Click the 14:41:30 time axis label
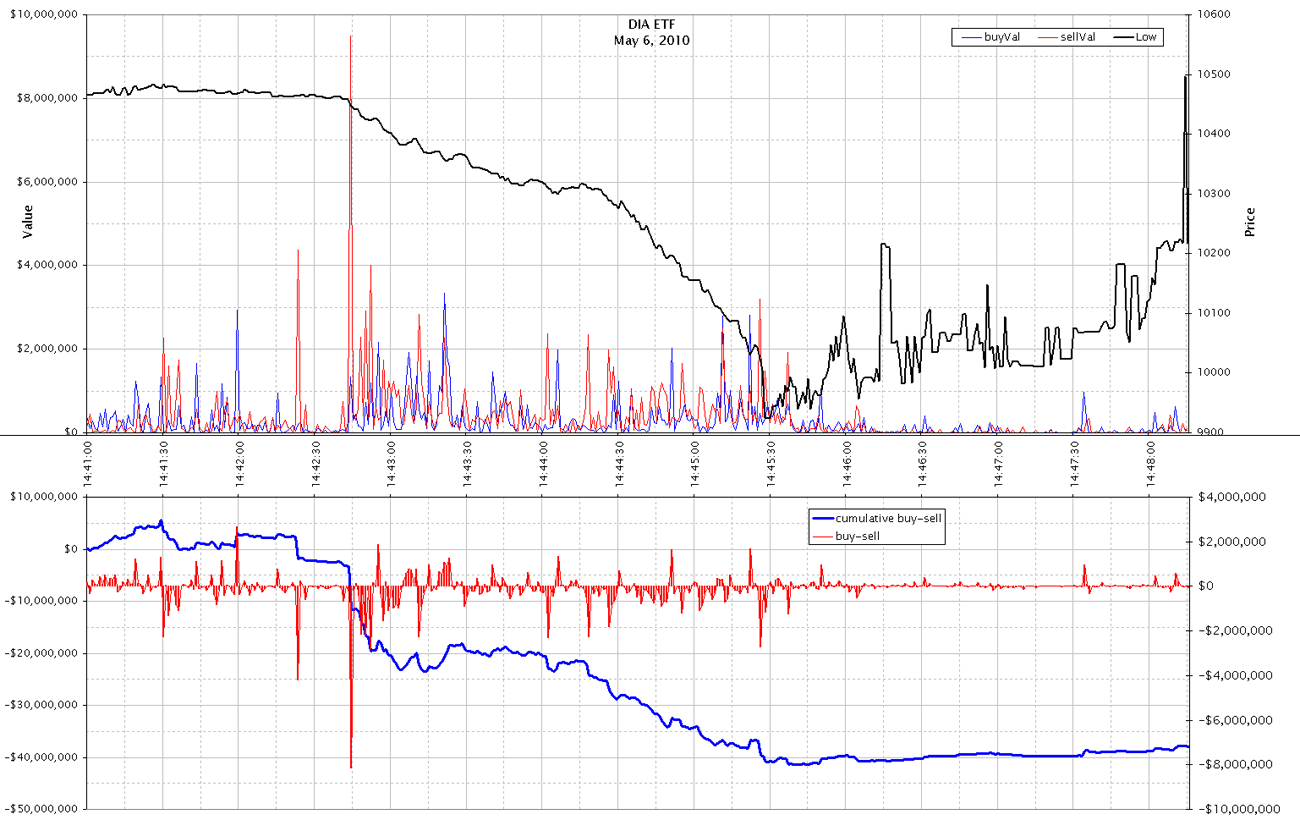1300x831 pixels. coord(164,464)
